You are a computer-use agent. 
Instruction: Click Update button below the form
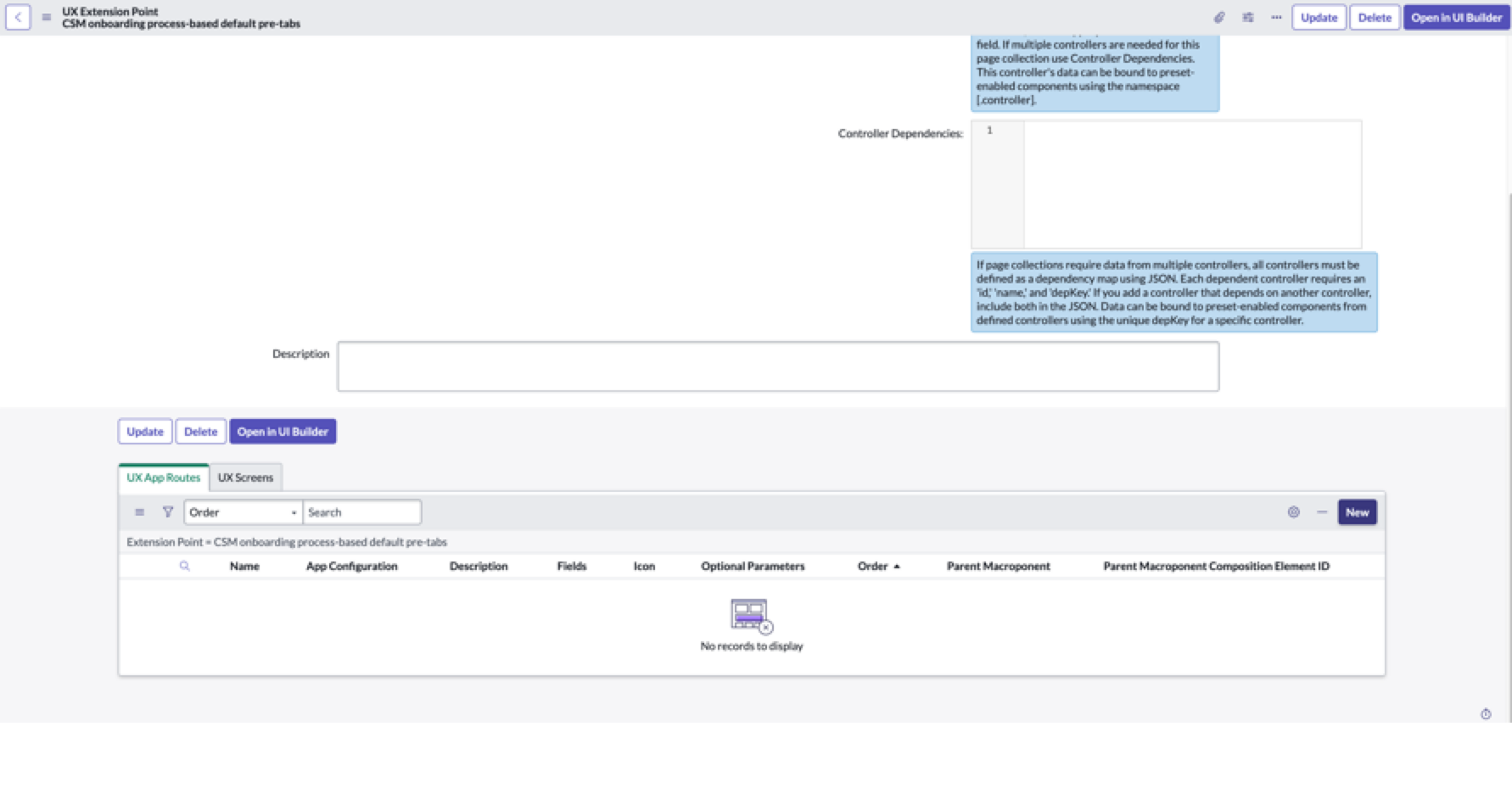pos(145,431)
